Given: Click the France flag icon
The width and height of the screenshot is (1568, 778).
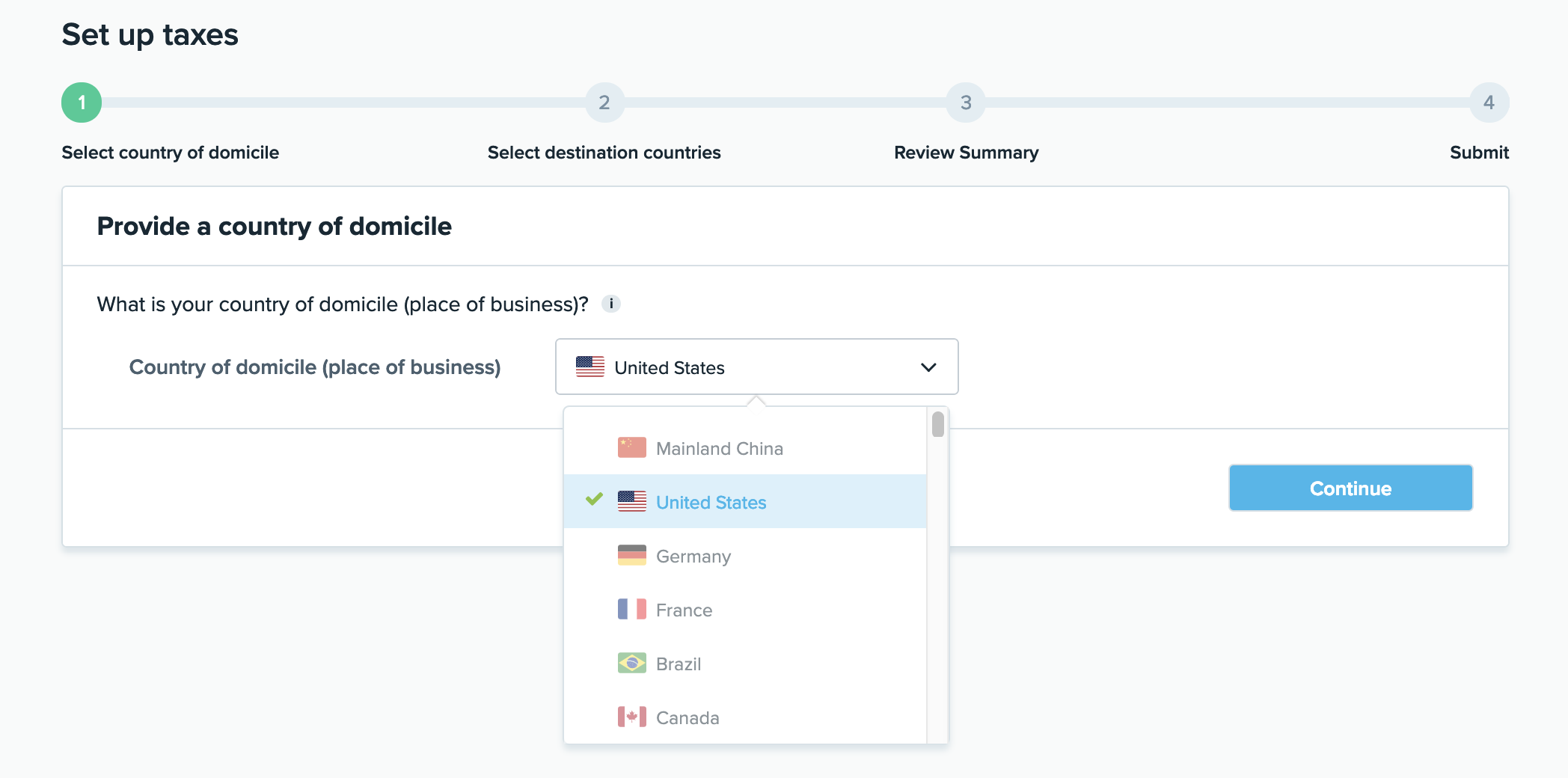Looking at the screenshot, I should tap(631, 610).
